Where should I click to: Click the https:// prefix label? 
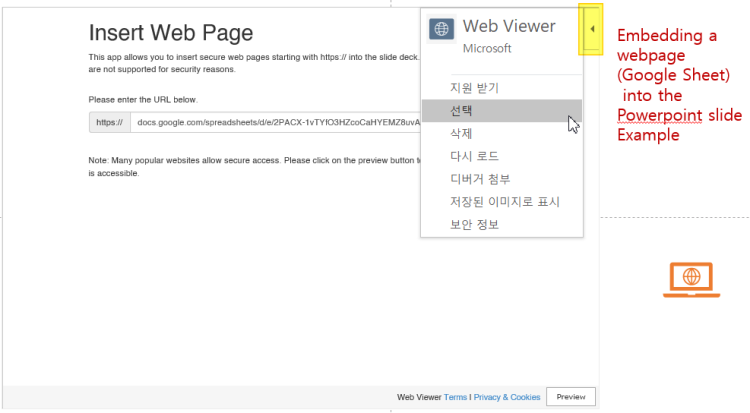pyautogui.click(x=110, y=123)
